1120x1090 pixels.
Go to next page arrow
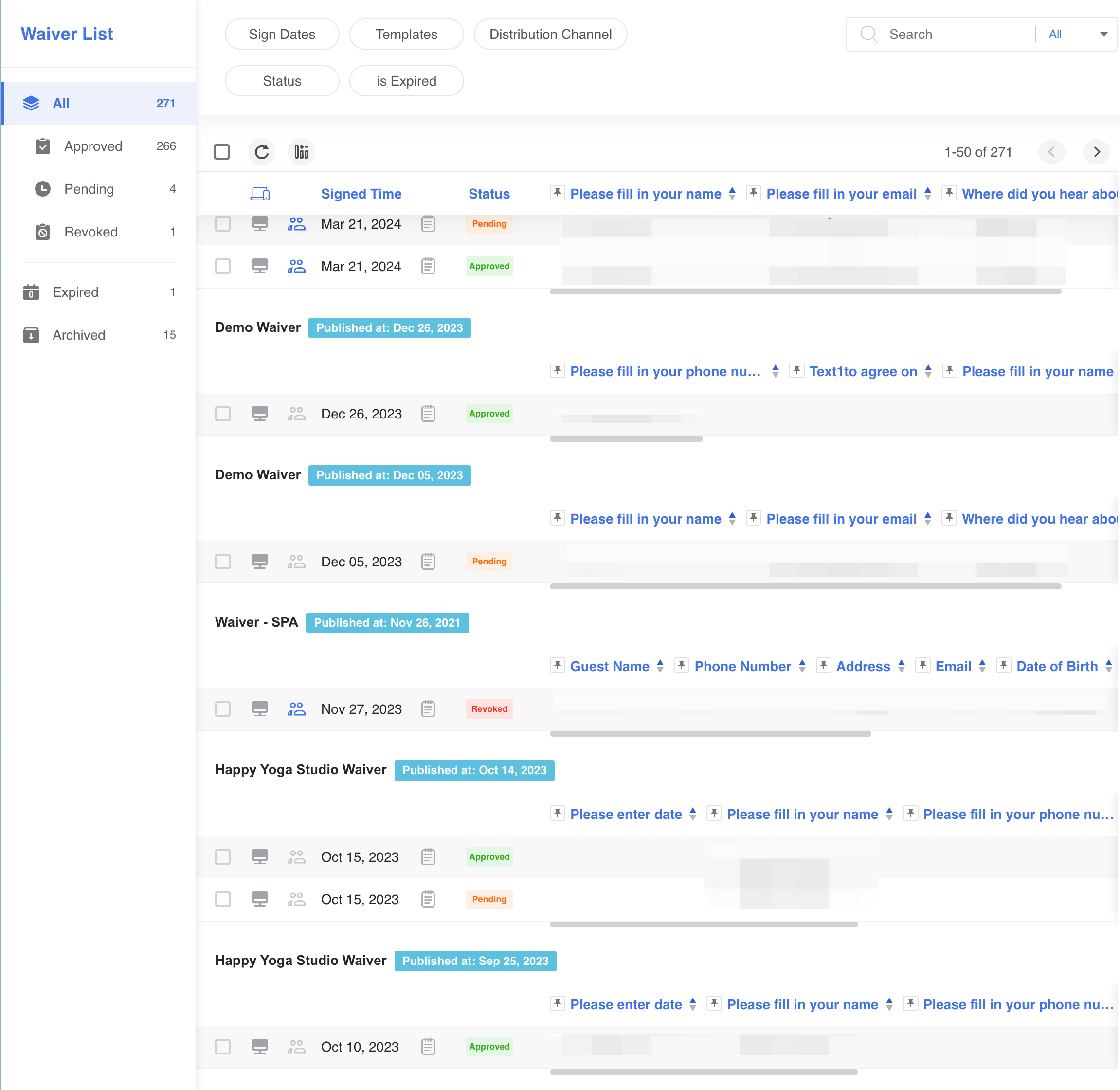point(1097,152)
